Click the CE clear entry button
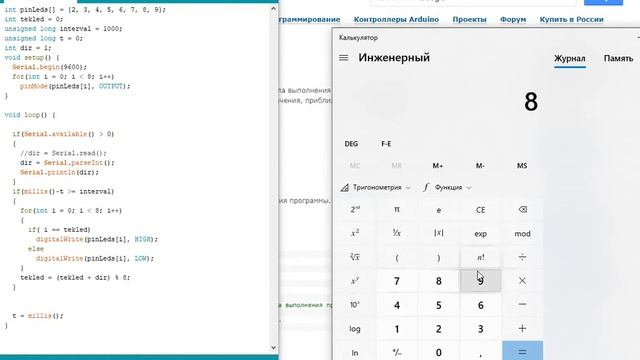This screenshot has width=640, height=360. [481, 209]
